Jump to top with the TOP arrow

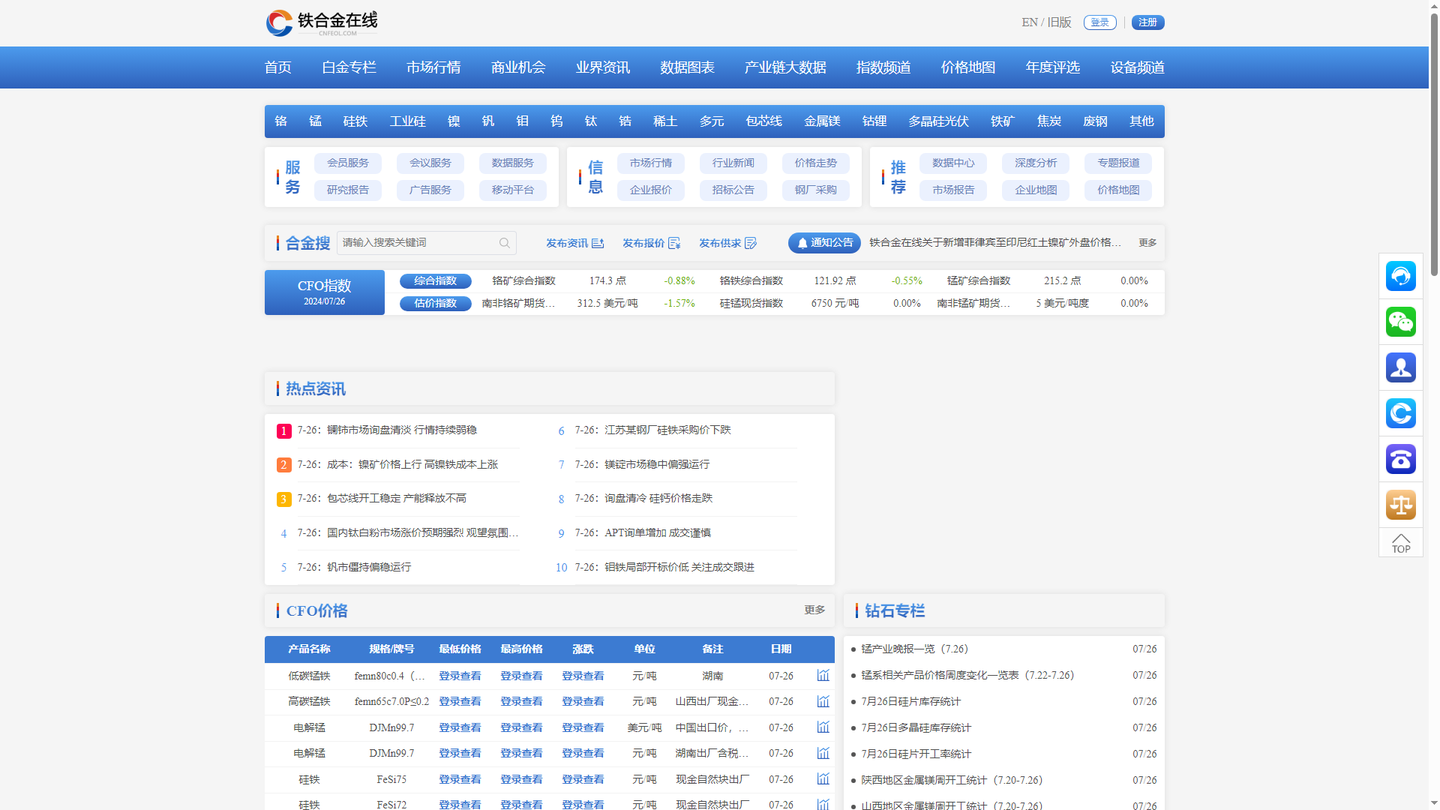1401,543
